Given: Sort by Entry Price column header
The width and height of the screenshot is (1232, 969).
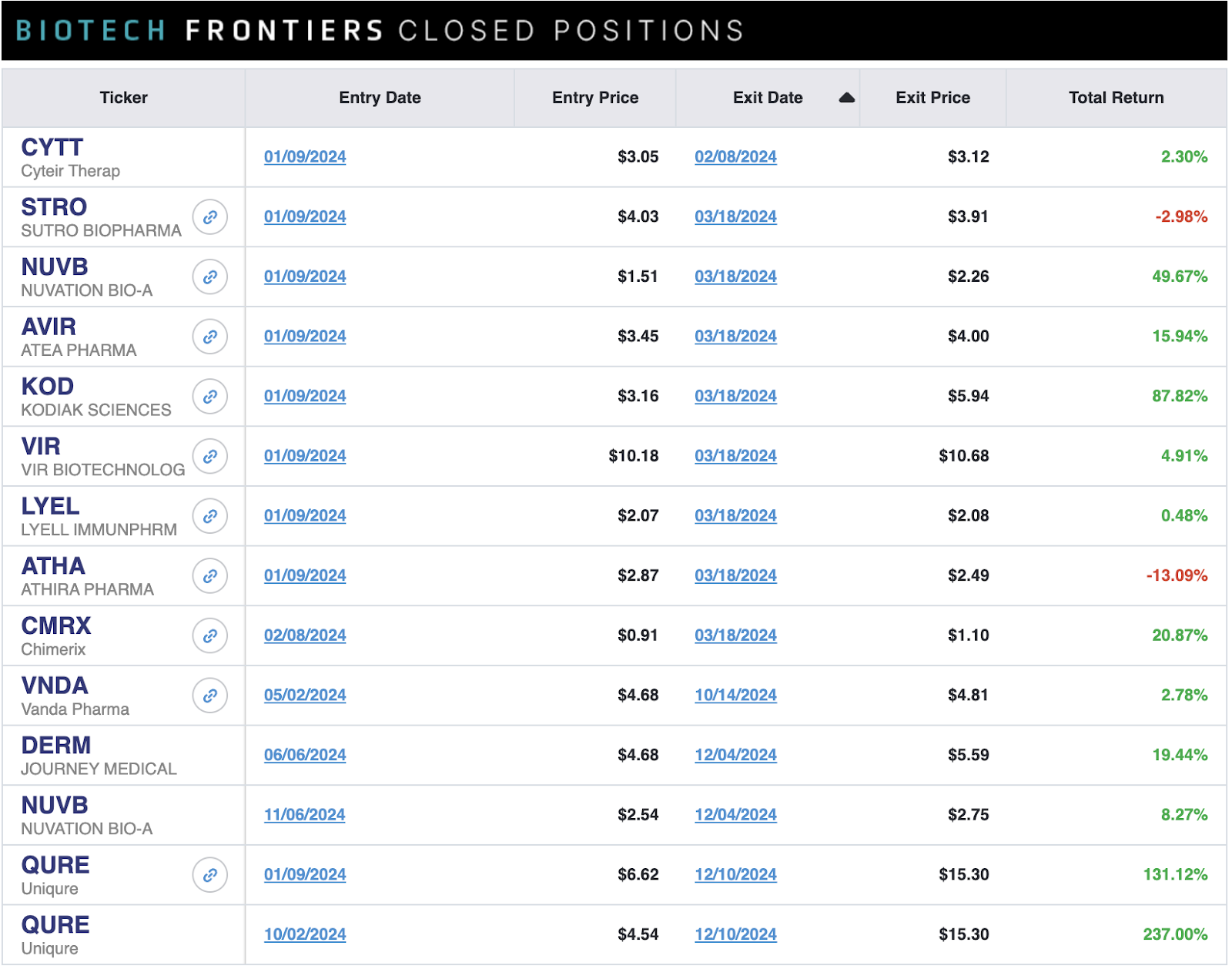Looking at the screenshot, I should (x=595, y=98).
